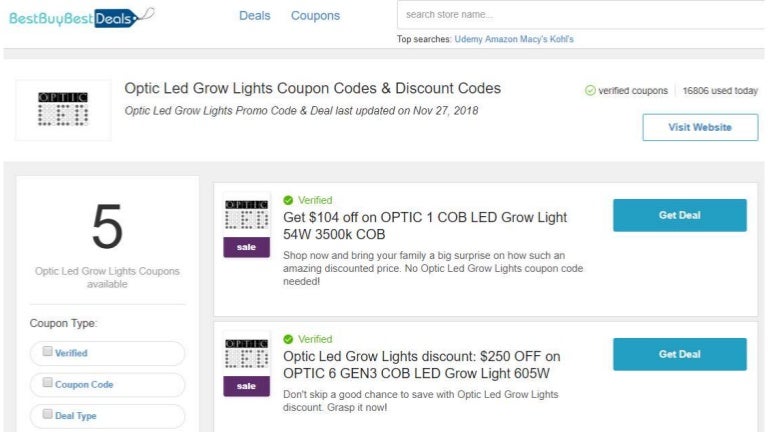Enable the Coupon Code filter checkbox
Viewport: 768px width, 432px height.
[x=47, y=383]
